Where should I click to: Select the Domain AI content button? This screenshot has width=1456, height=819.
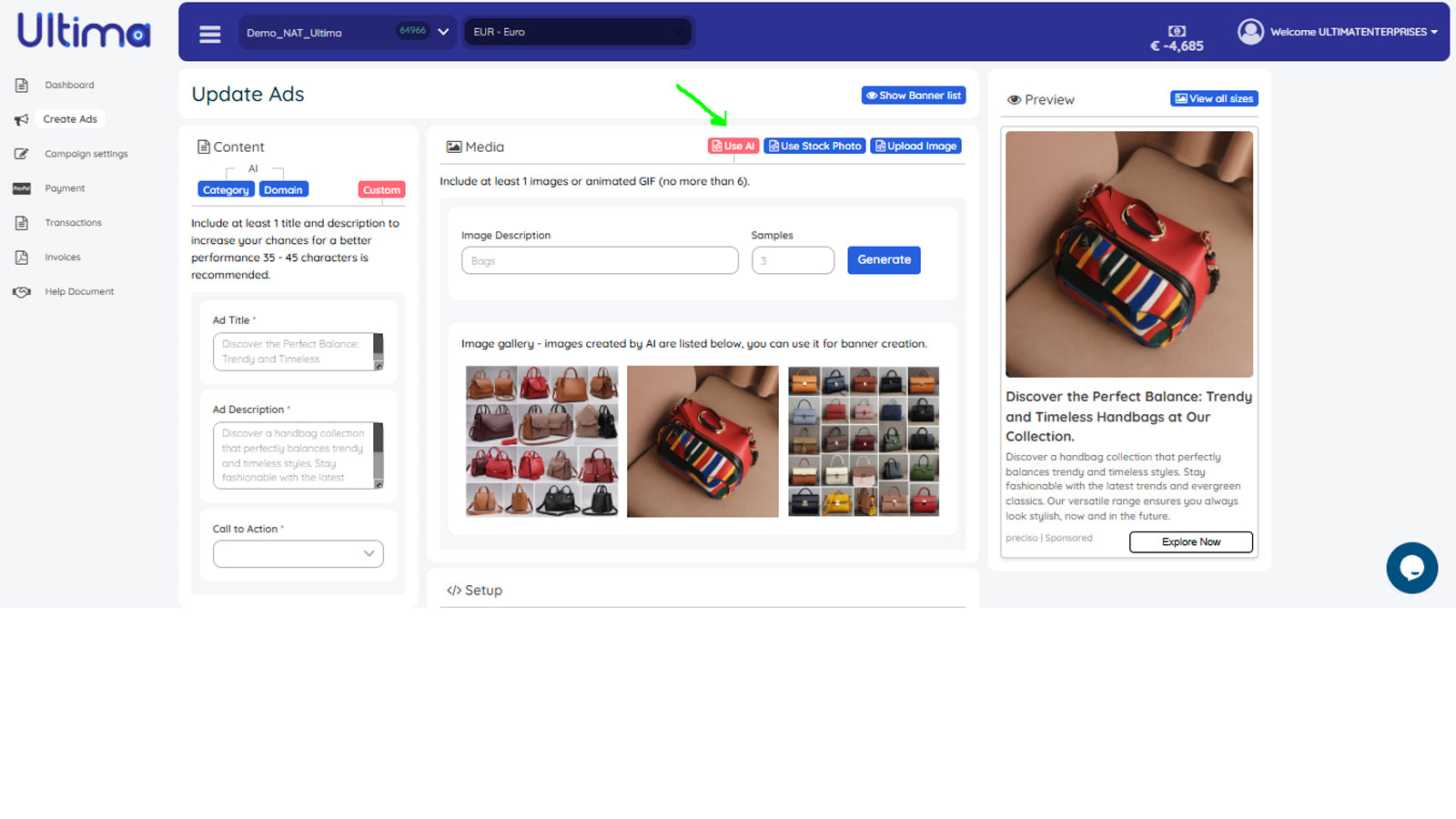(284, 190)
